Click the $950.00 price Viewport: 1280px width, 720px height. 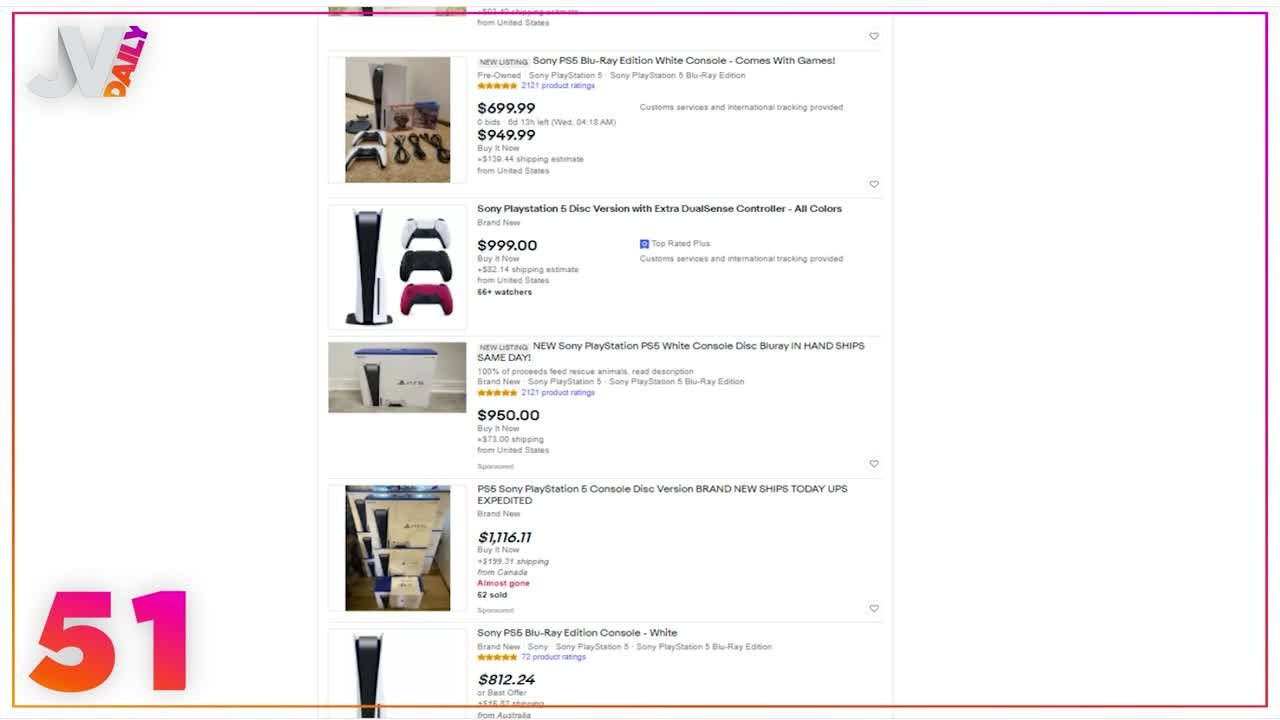click(508, 415)
